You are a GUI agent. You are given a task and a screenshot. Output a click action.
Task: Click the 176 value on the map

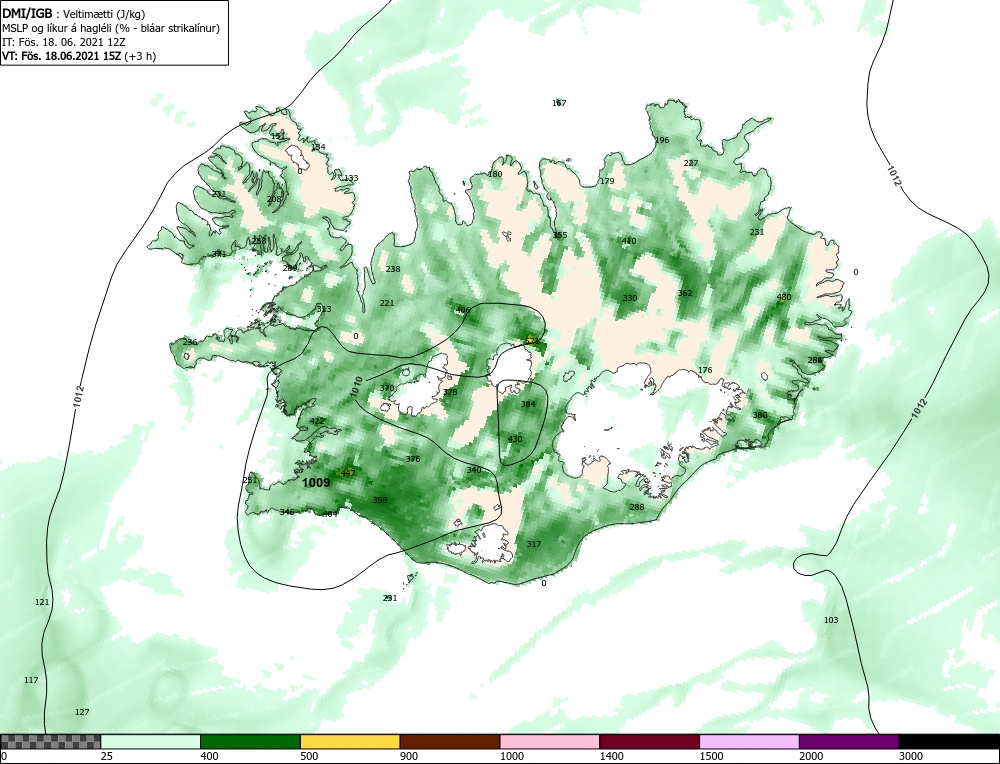tap(705, 371)
